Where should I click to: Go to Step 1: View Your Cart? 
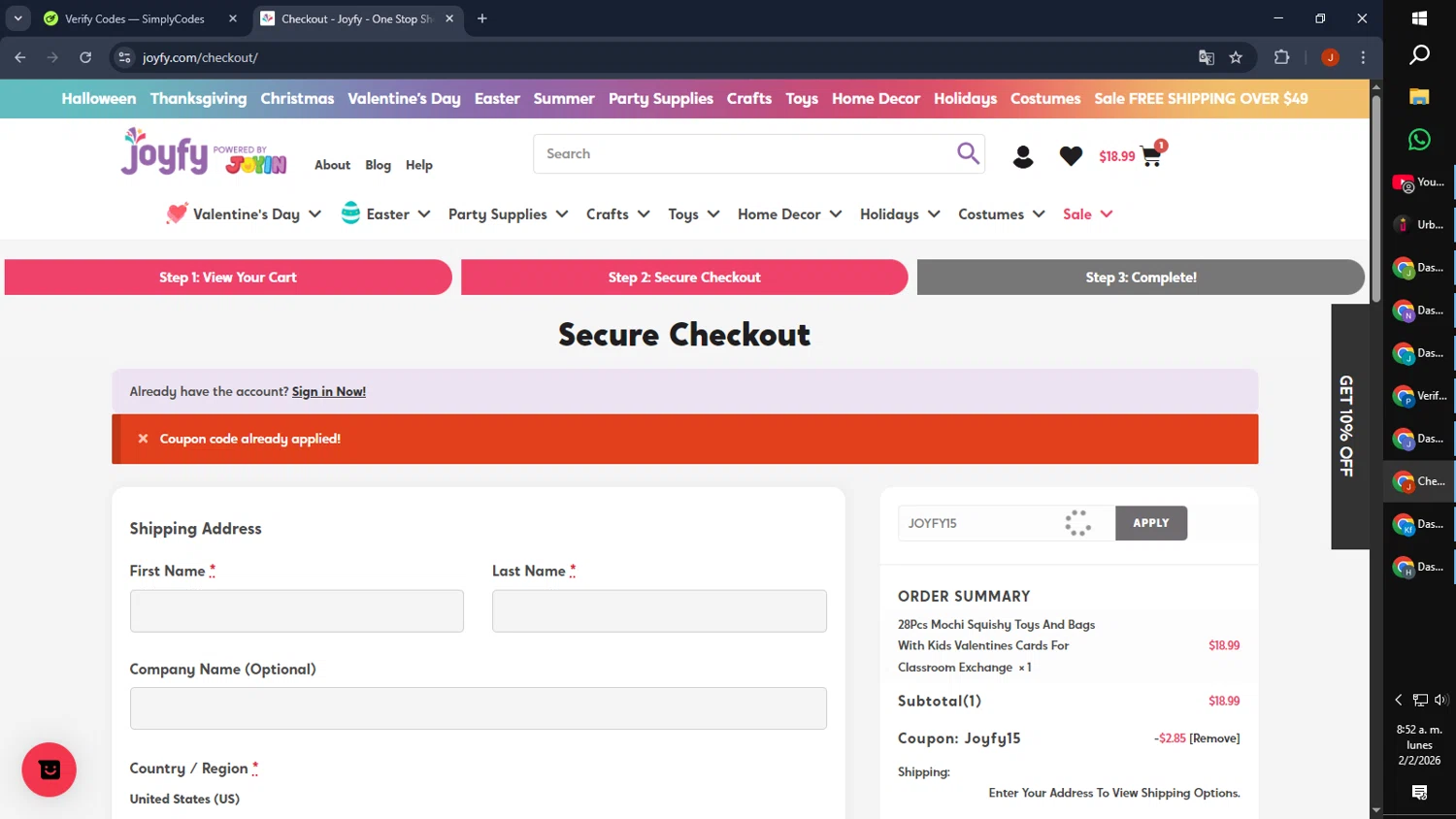pos(228,277)
